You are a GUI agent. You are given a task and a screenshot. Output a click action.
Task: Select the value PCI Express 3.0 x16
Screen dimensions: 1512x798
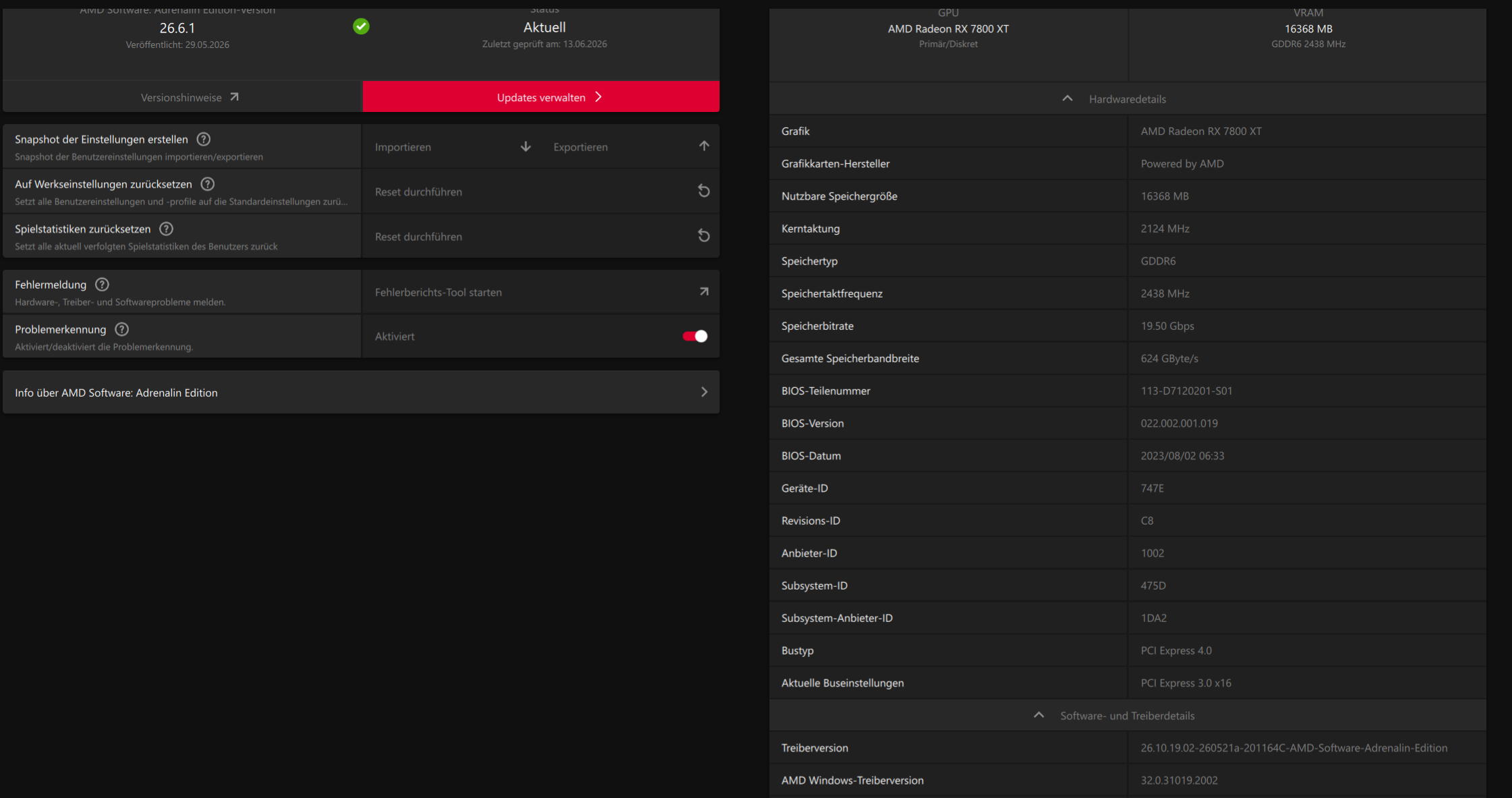click(1186, 683)
